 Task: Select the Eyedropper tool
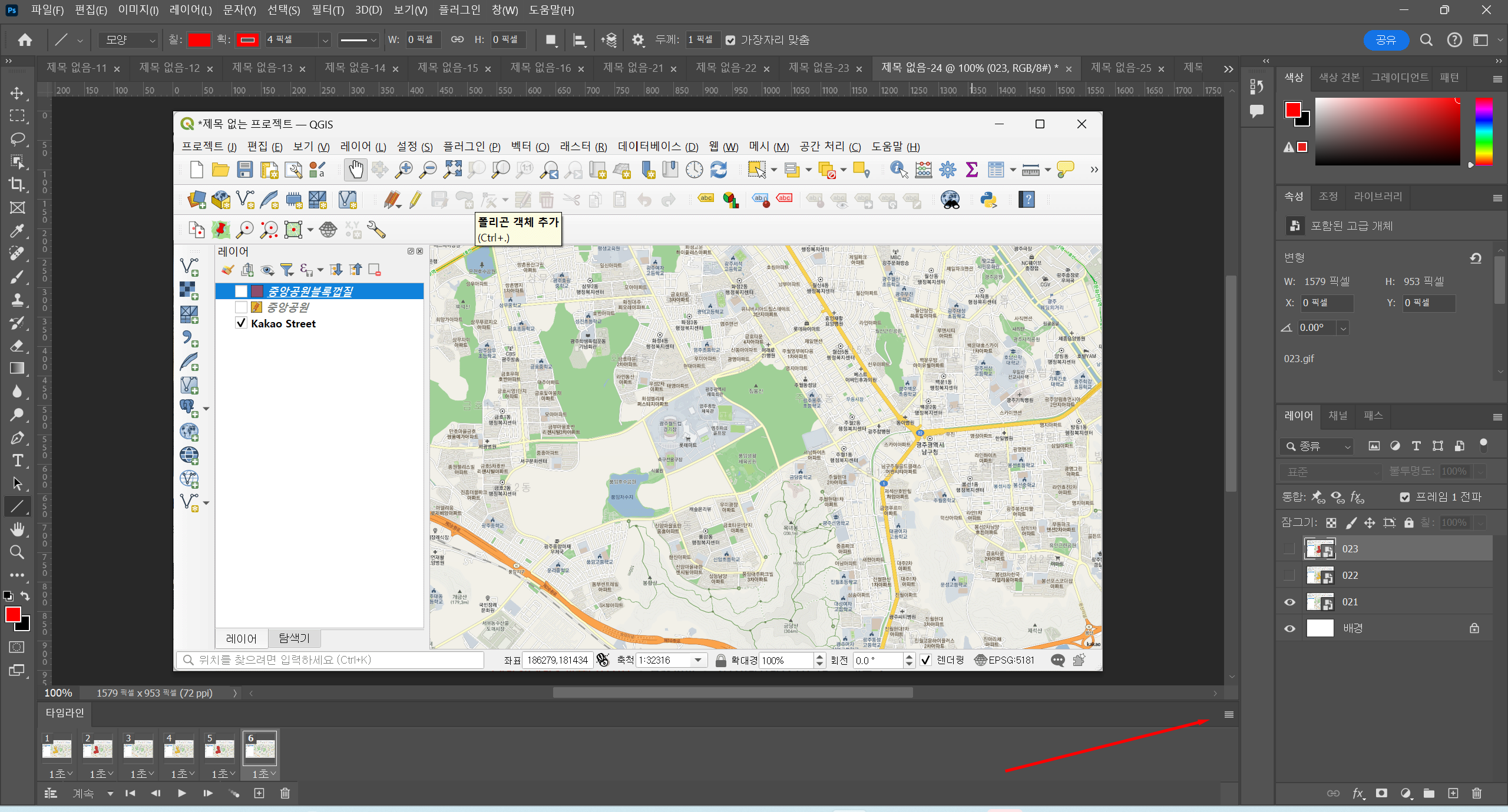pos(17,230)
